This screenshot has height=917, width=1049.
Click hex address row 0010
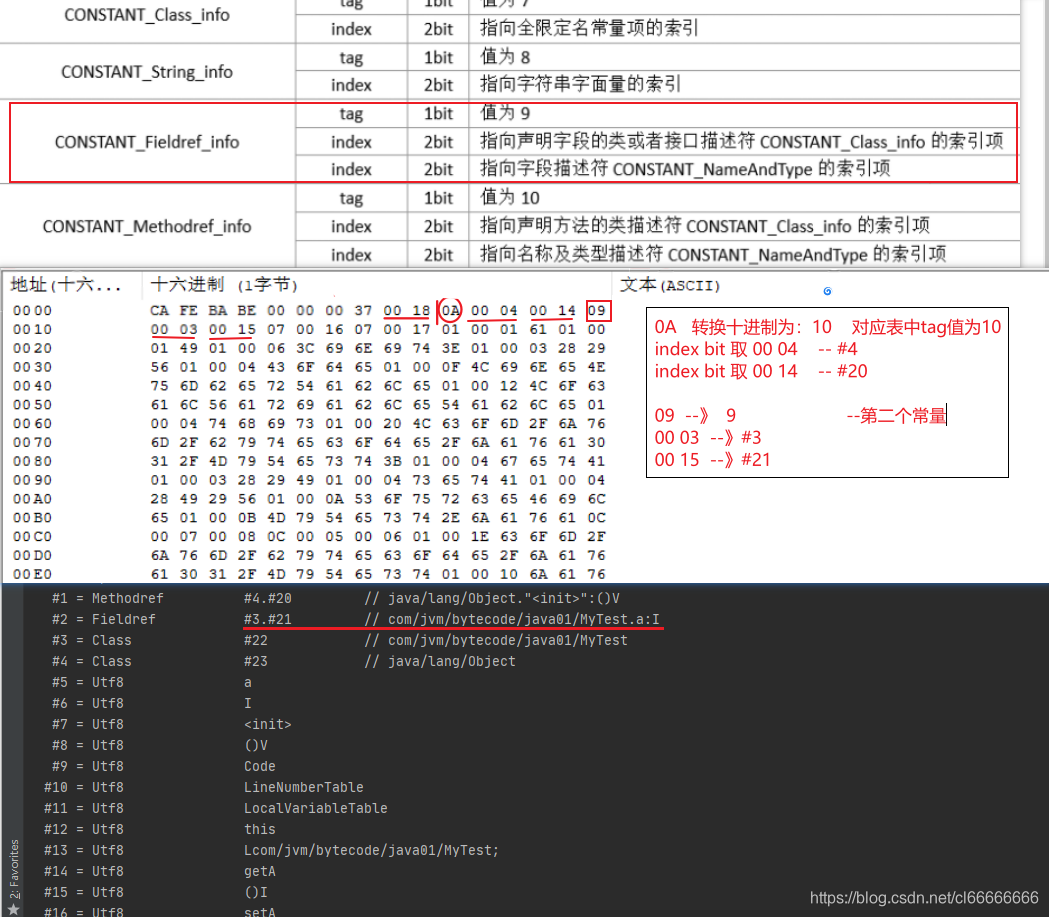(32, 330)
